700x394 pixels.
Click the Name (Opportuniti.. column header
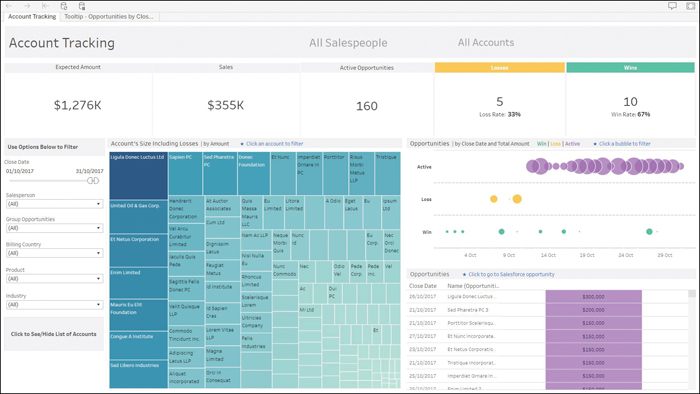pyautogui.click(x=473, y=286)
